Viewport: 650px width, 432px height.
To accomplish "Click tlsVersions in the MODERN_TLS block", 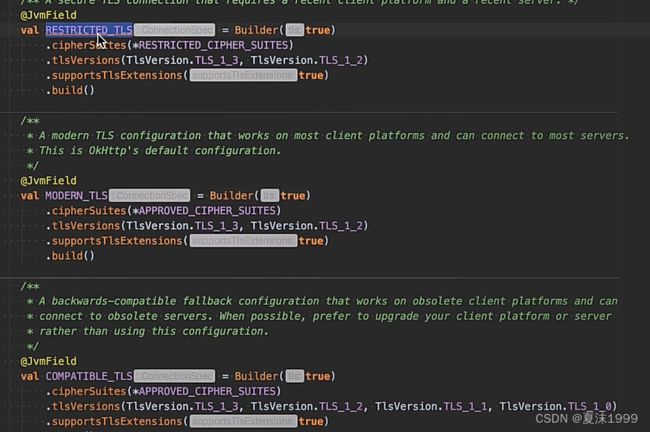I will coord(86,226).
